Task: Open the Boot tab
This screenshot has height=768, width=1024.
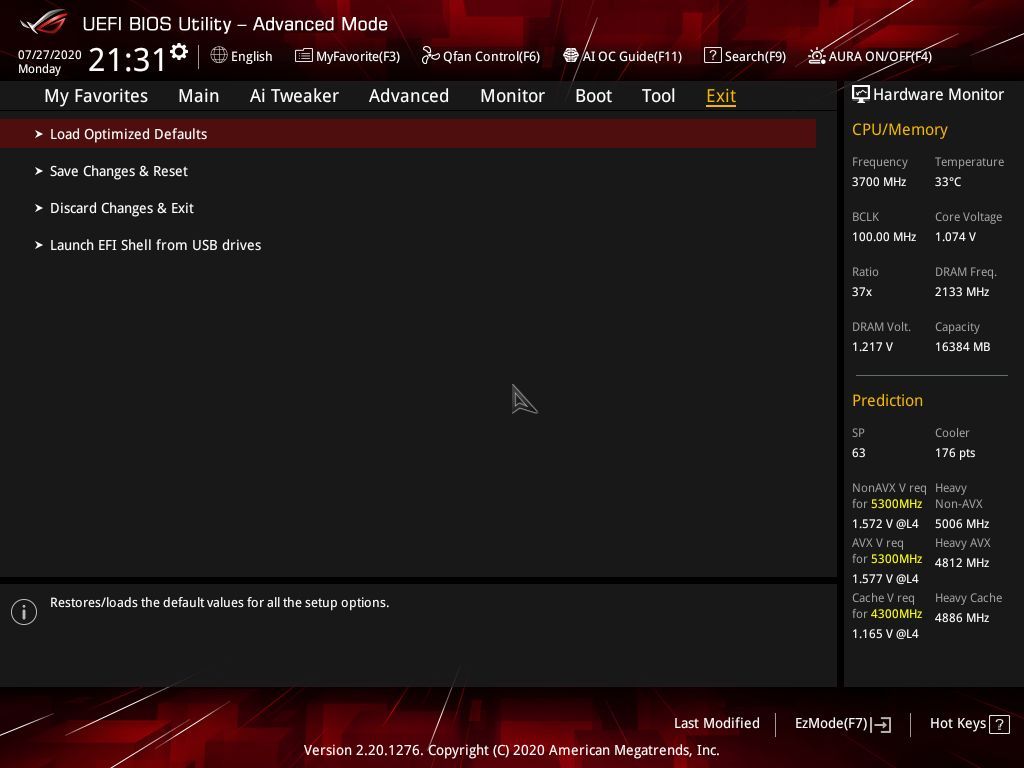Action: pos(594,96)
